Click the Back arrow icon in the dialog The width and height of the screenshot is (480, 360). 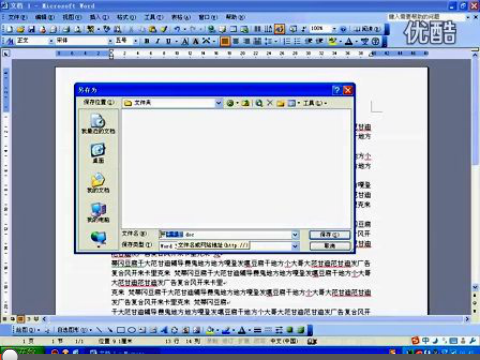[x=230, y=103]
